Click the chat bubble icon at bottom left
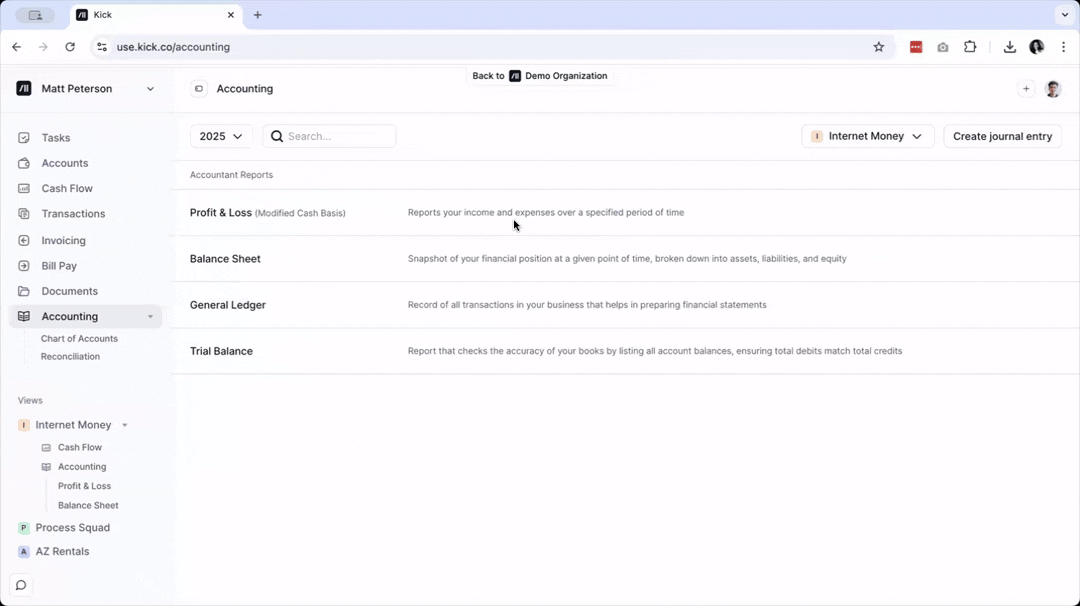This screenshot has height=606, width=1080. click(20, 585)
